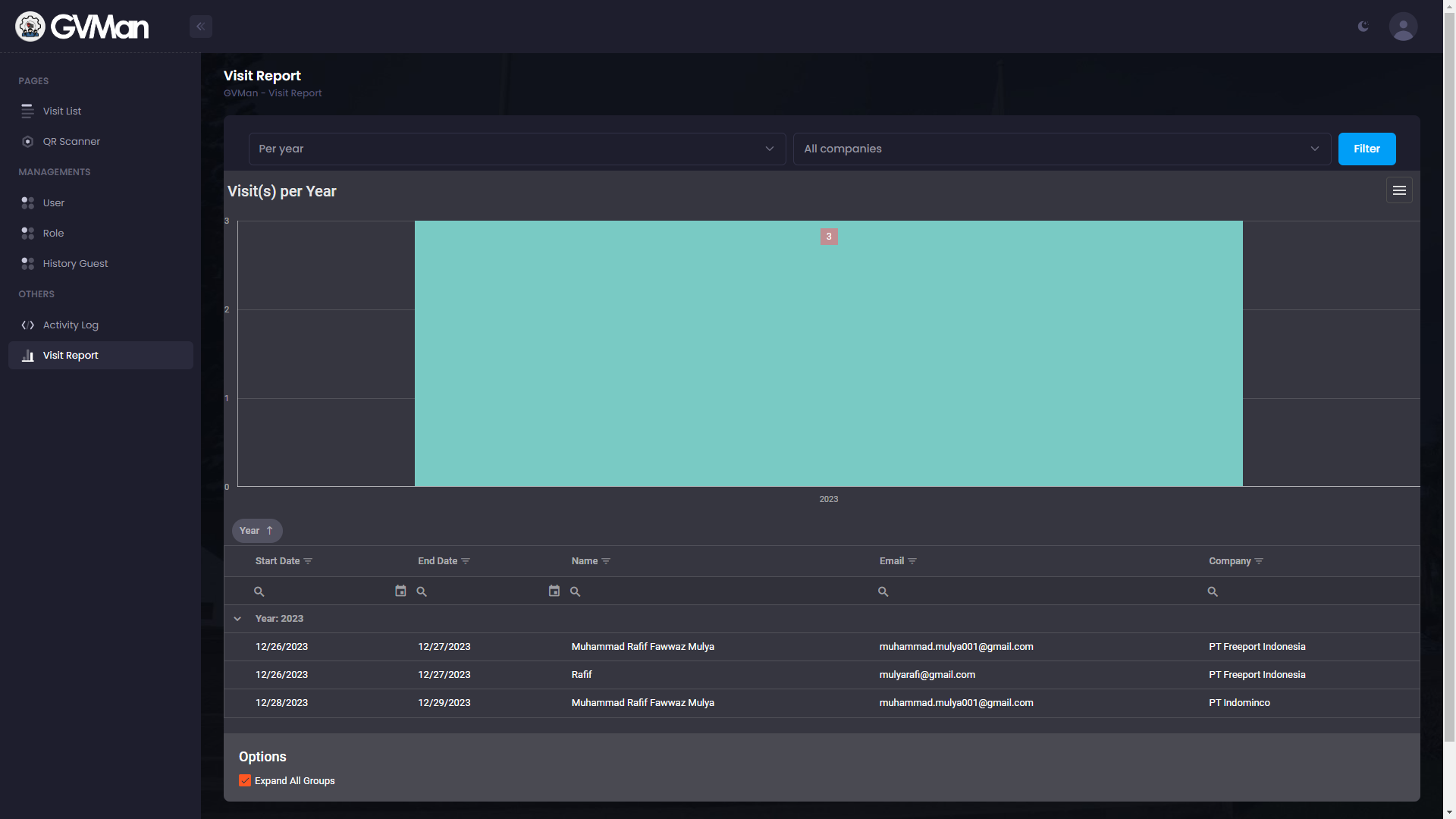1456x819 pixels.
Task: Click the Name filter search field
Action: (718, 591)
